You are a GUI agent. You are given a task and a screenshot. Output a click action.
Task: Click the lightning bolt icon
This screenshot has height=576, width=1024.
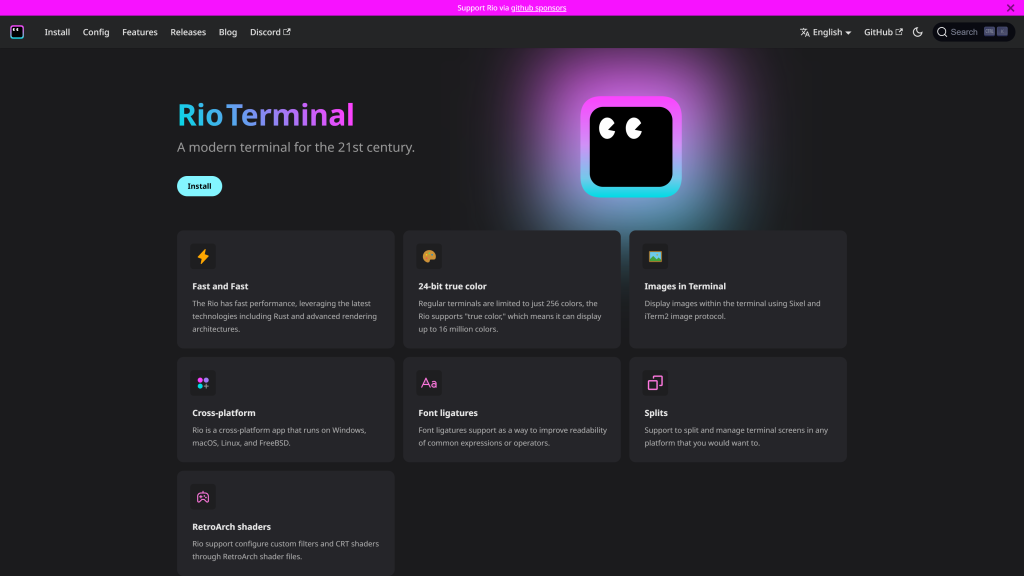tap(203, 257)
